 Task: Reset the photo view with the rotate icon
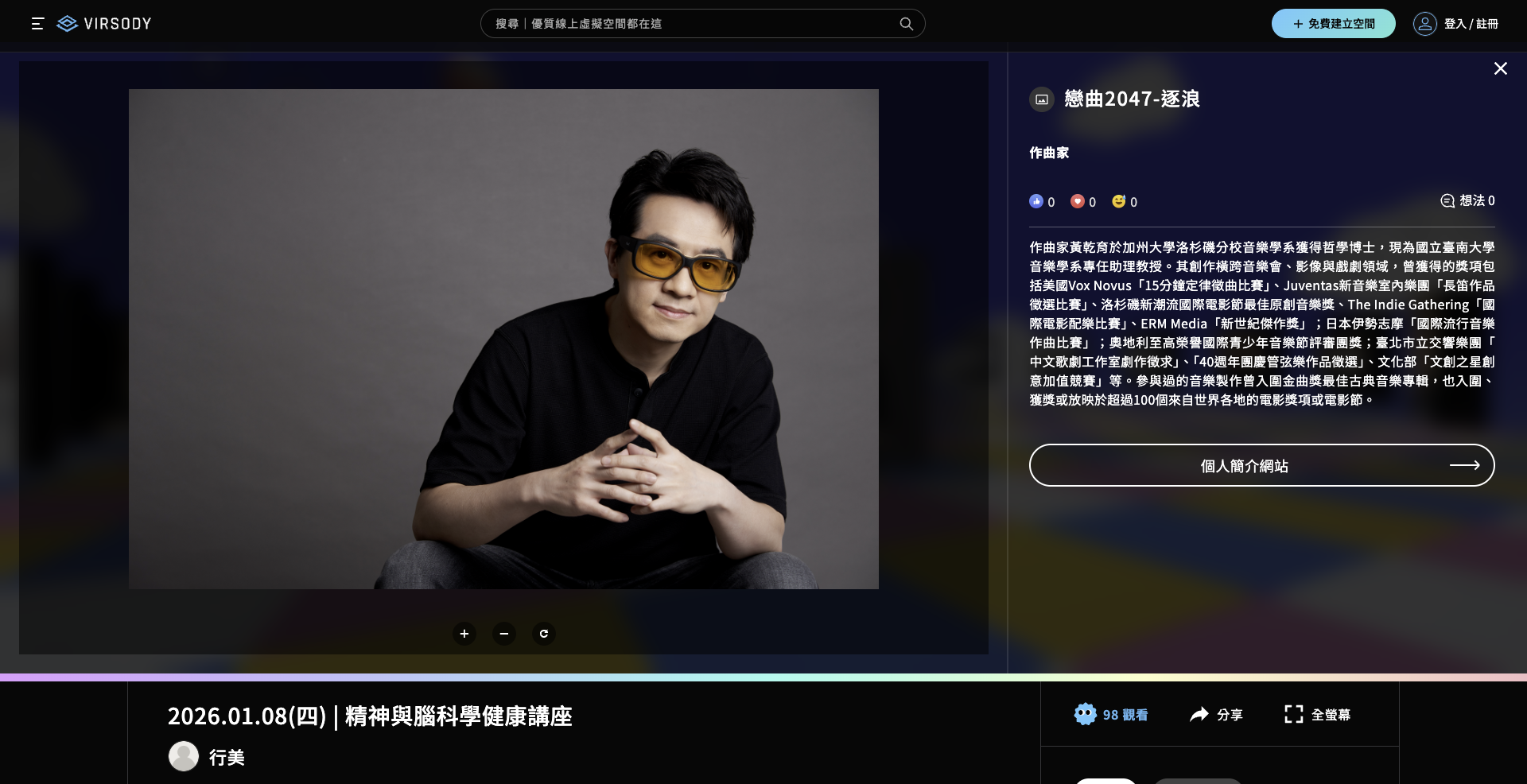coord(544,634)
